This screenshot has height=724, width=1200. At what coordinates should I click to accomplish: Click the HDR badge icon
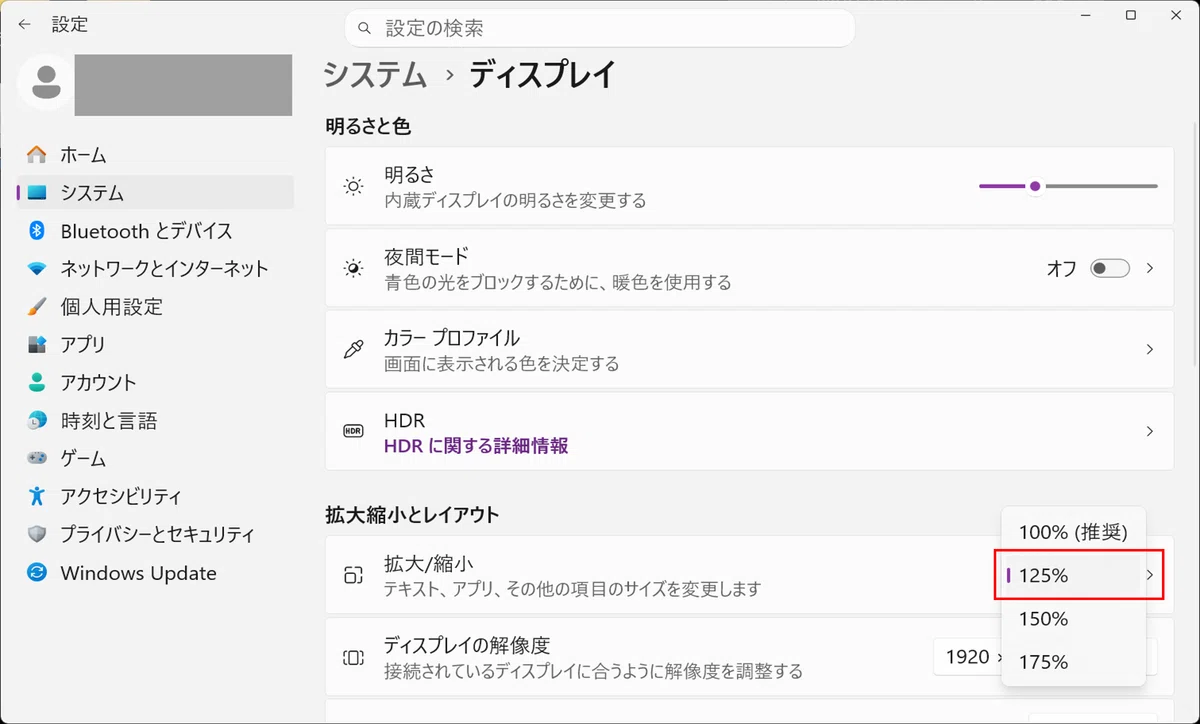353,431
